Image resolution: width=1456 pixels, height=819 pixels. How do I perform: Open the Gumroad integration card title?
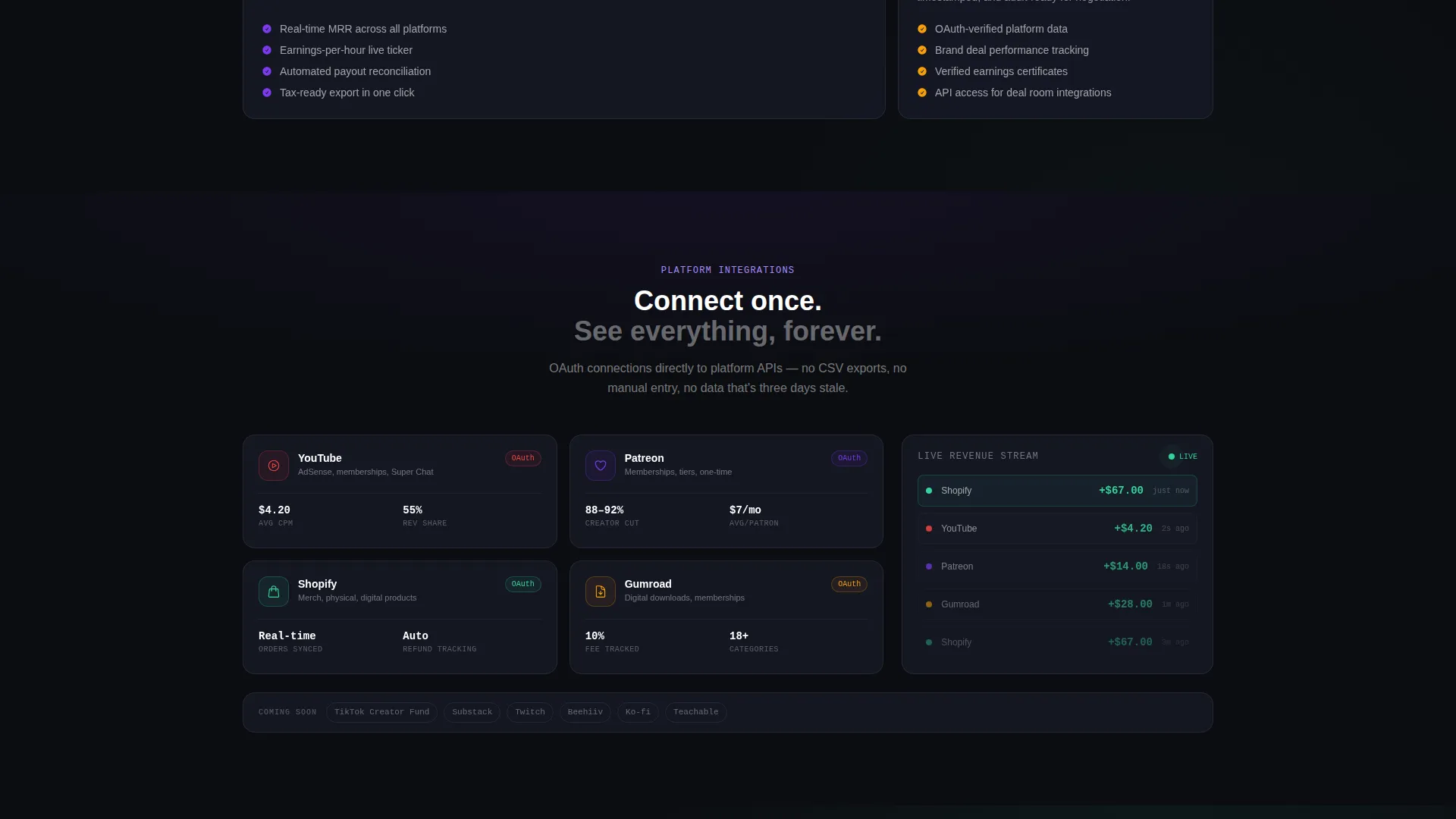(648, 584)
